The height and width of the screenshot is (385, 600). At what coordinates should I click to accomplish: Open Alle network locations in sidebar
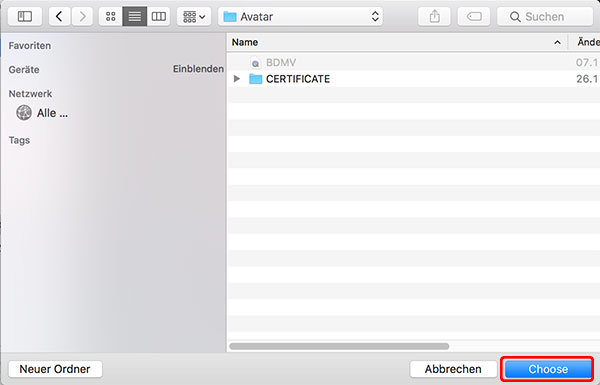tap(52, 113)
